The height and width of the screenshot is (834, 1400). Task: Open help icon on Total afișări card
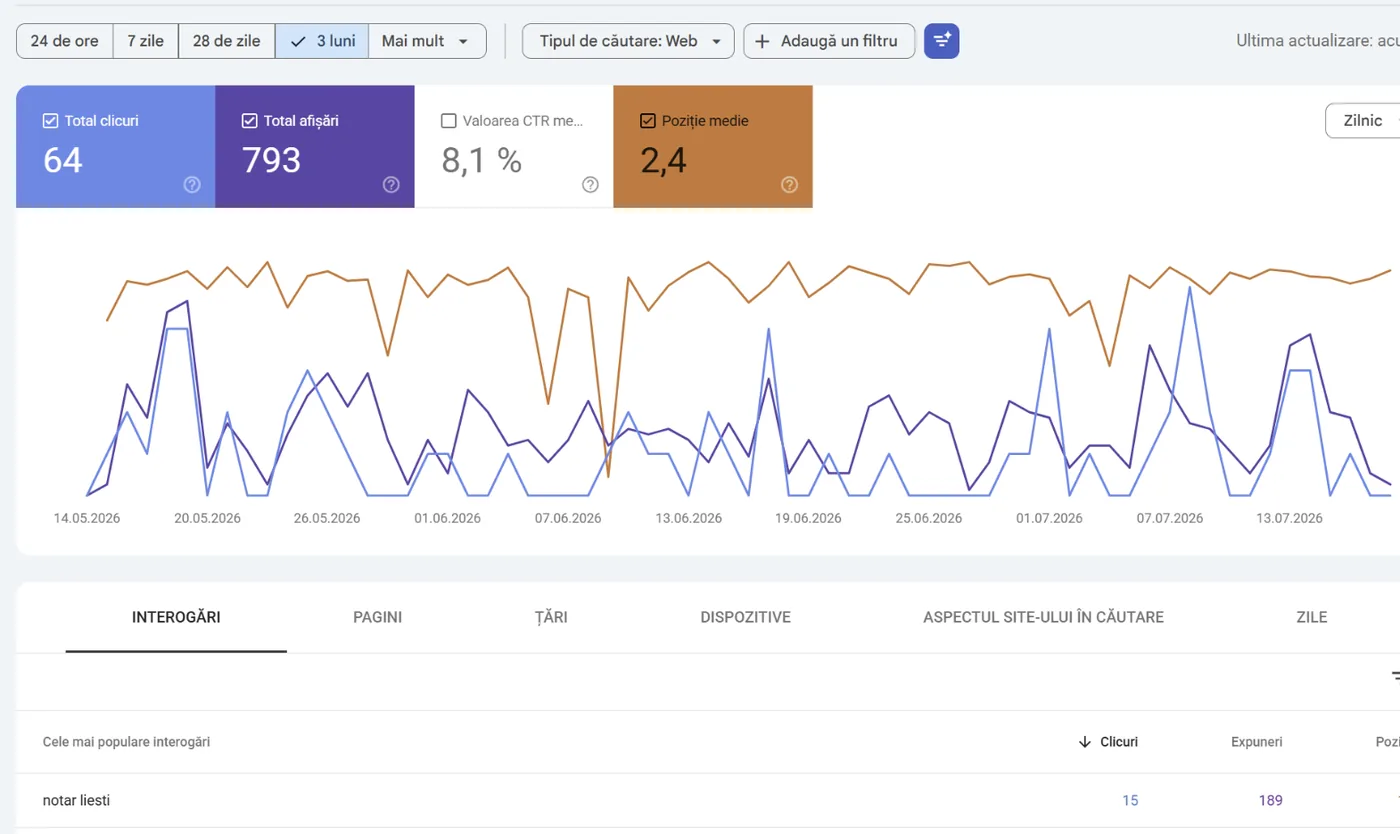coord(391,184)
